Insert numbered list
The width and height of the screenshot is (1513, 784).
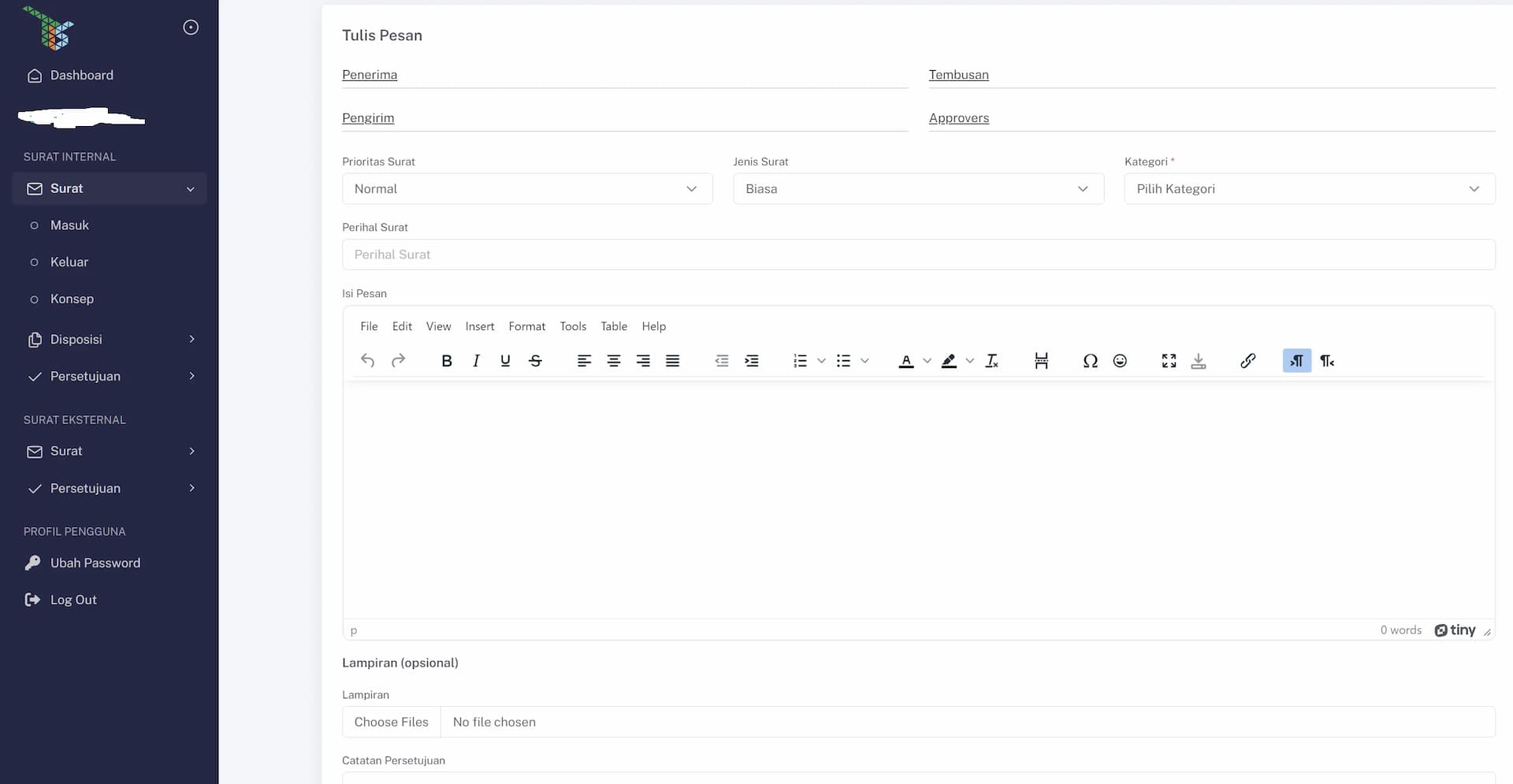click(800, 361)
